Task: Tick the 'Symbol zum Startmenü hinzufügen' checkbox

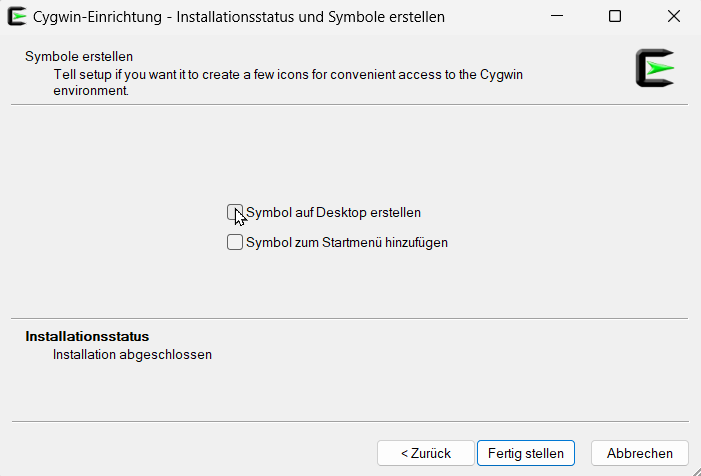Action: point(235,242)
